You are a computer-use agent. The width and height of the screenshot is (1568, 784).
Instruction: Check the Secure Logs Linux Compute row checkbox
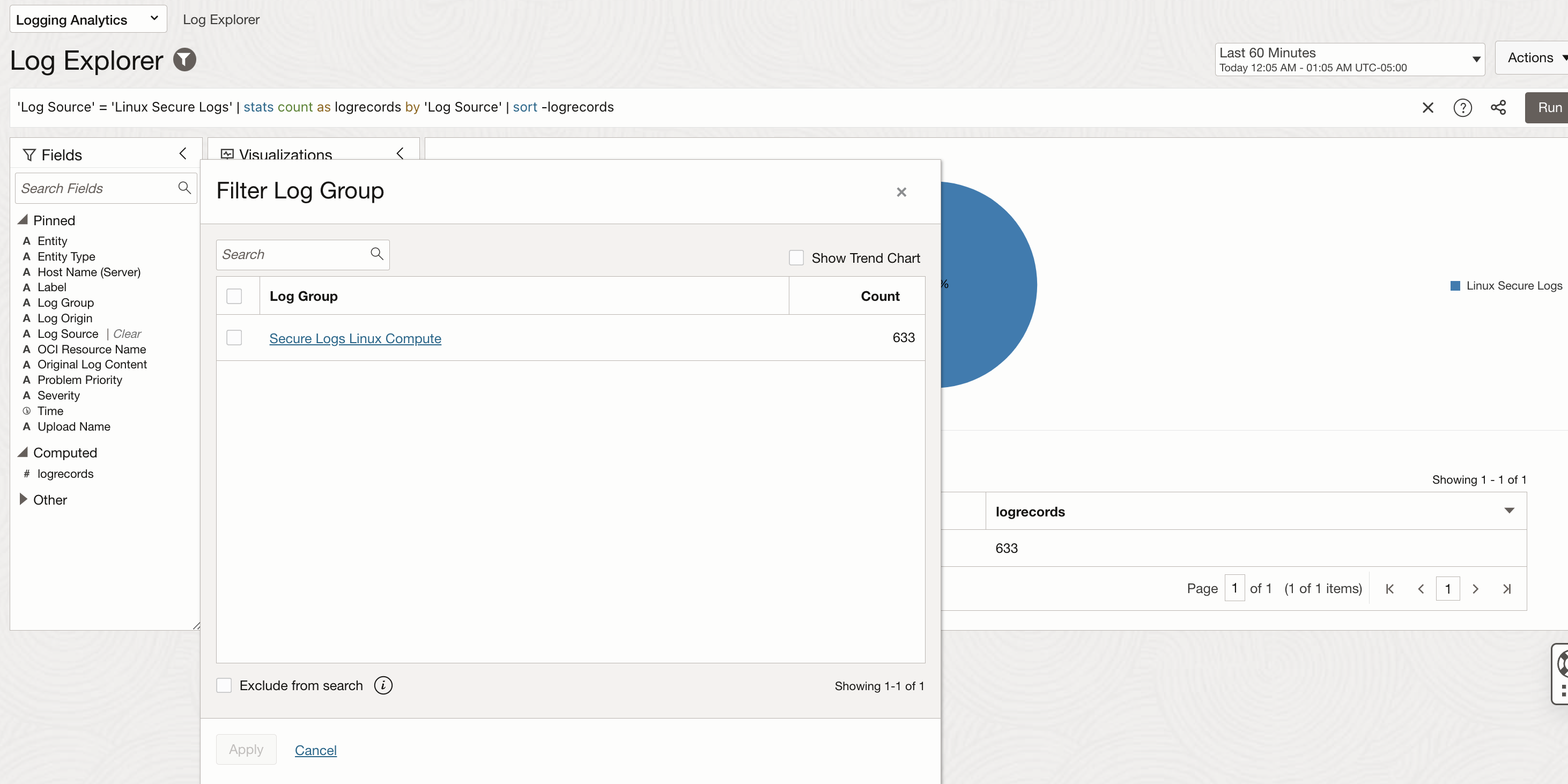pos(234,338)
